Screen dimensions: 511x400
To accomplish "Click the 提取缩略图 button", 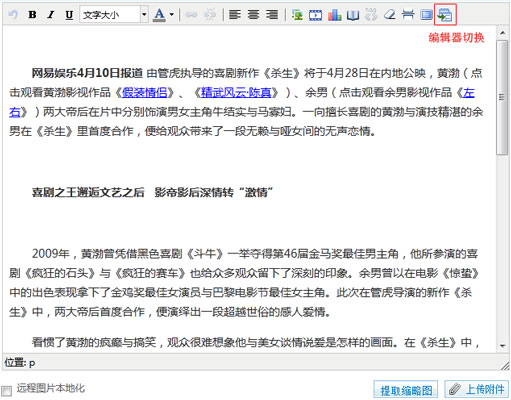I will coord(406,389).
